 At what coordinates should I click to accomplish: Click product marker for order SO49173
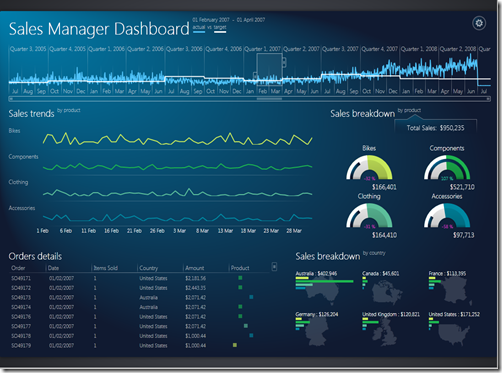(x=251, y=297)
